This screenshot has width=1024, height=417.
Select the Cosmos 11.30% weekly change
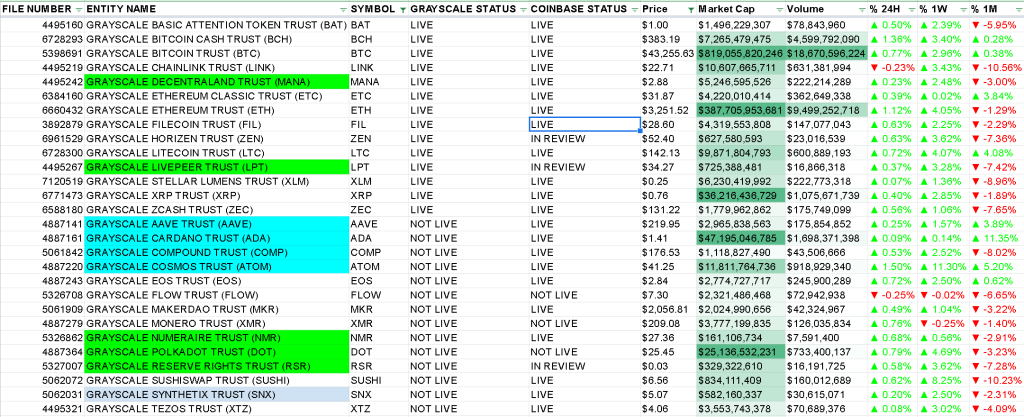pos(943,266)
